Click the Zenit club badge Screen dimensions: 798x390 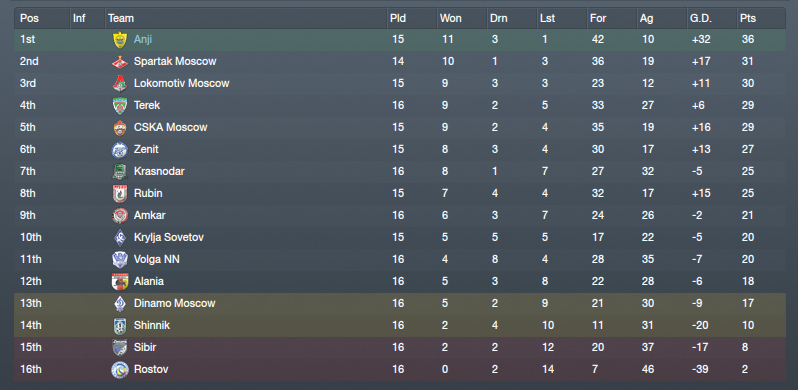120,150
